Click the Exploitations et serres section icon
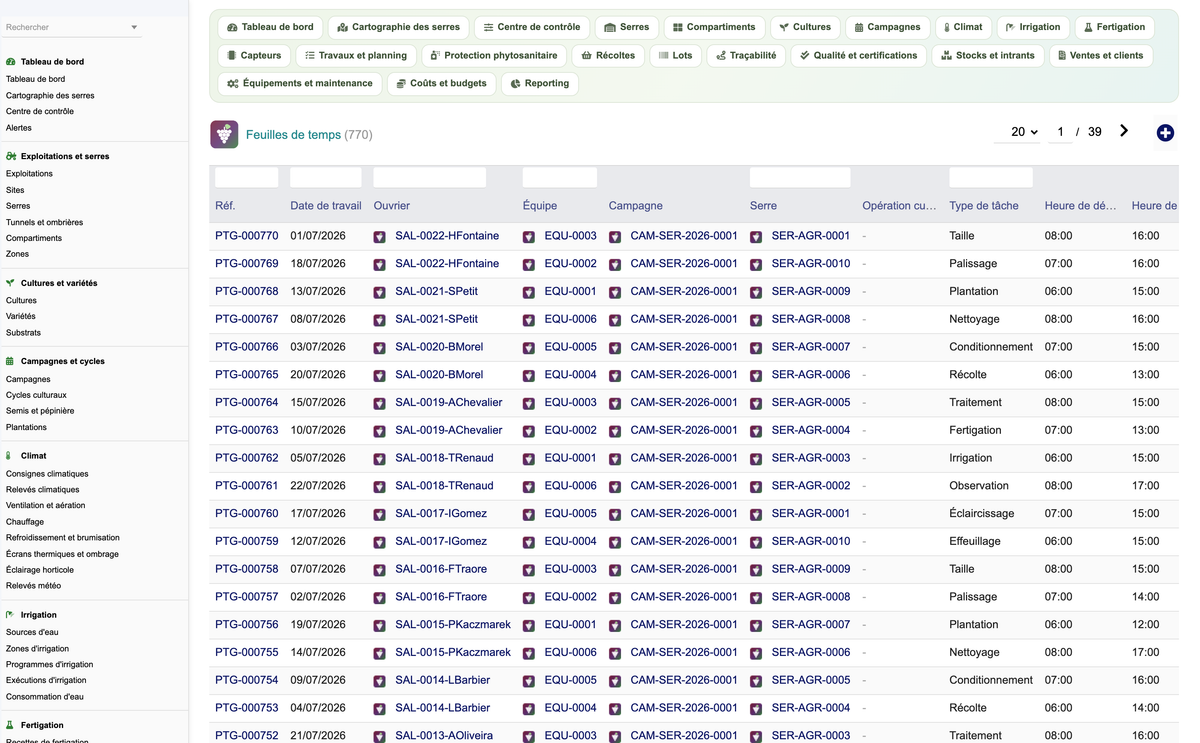1200x743 pixels. (11, 156)
